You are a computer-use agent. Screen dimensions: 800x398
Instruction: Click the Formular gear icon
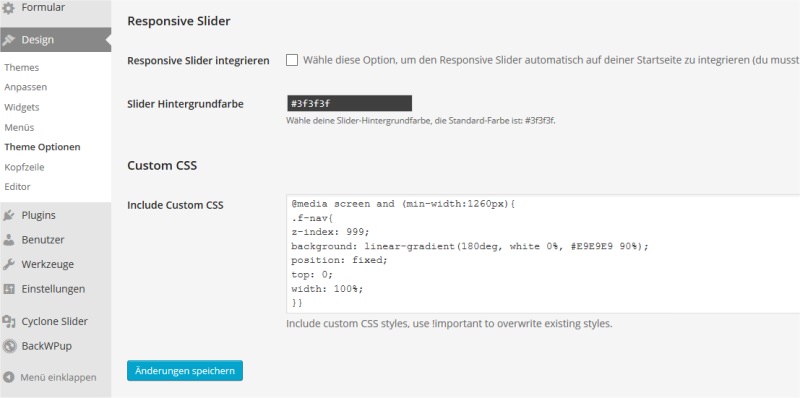pyautogui.click(x=9, y=8)
